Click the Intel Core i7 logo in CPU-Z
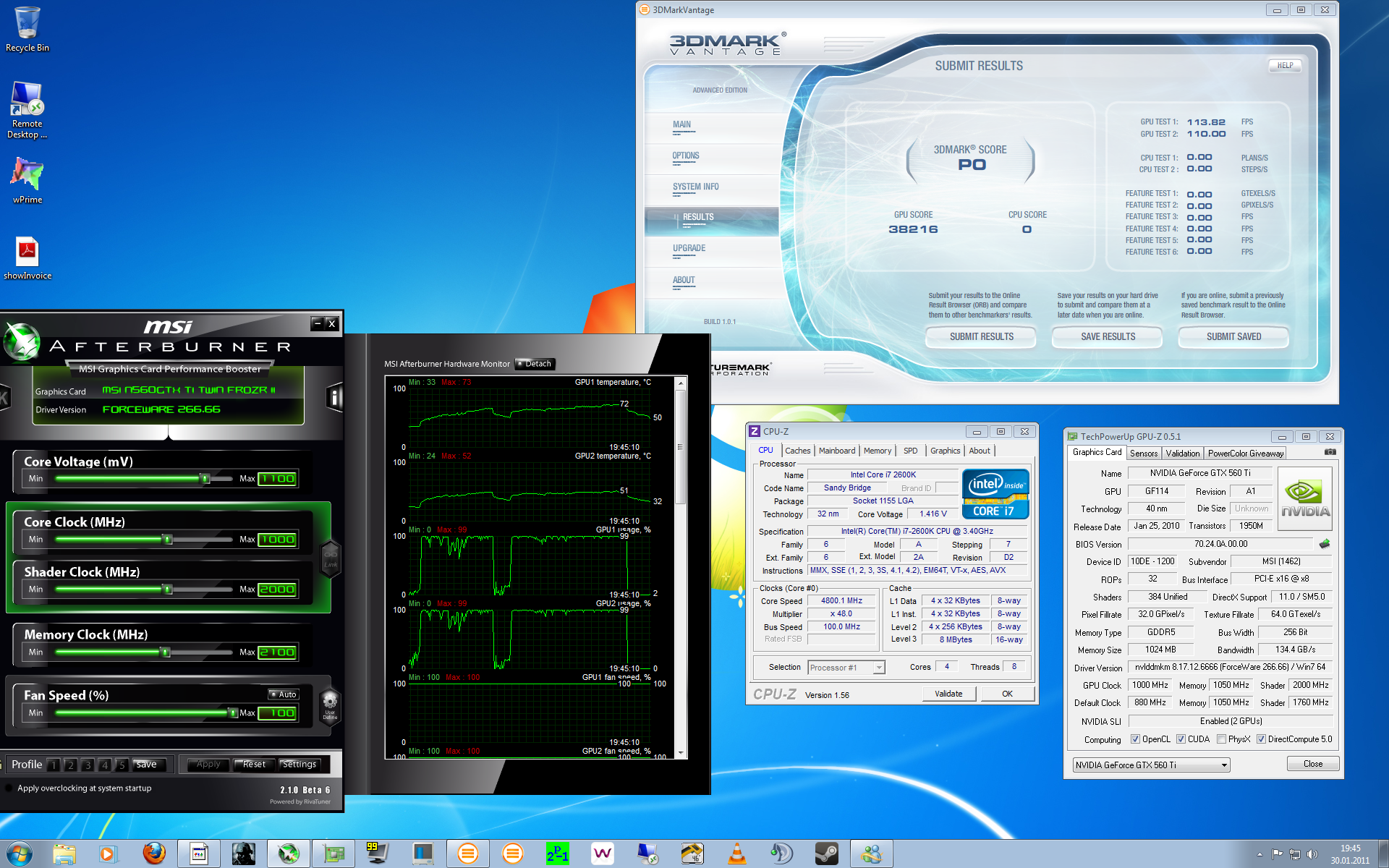The height and width of the screenshot is (868, 1389). [x=995, y=493]
